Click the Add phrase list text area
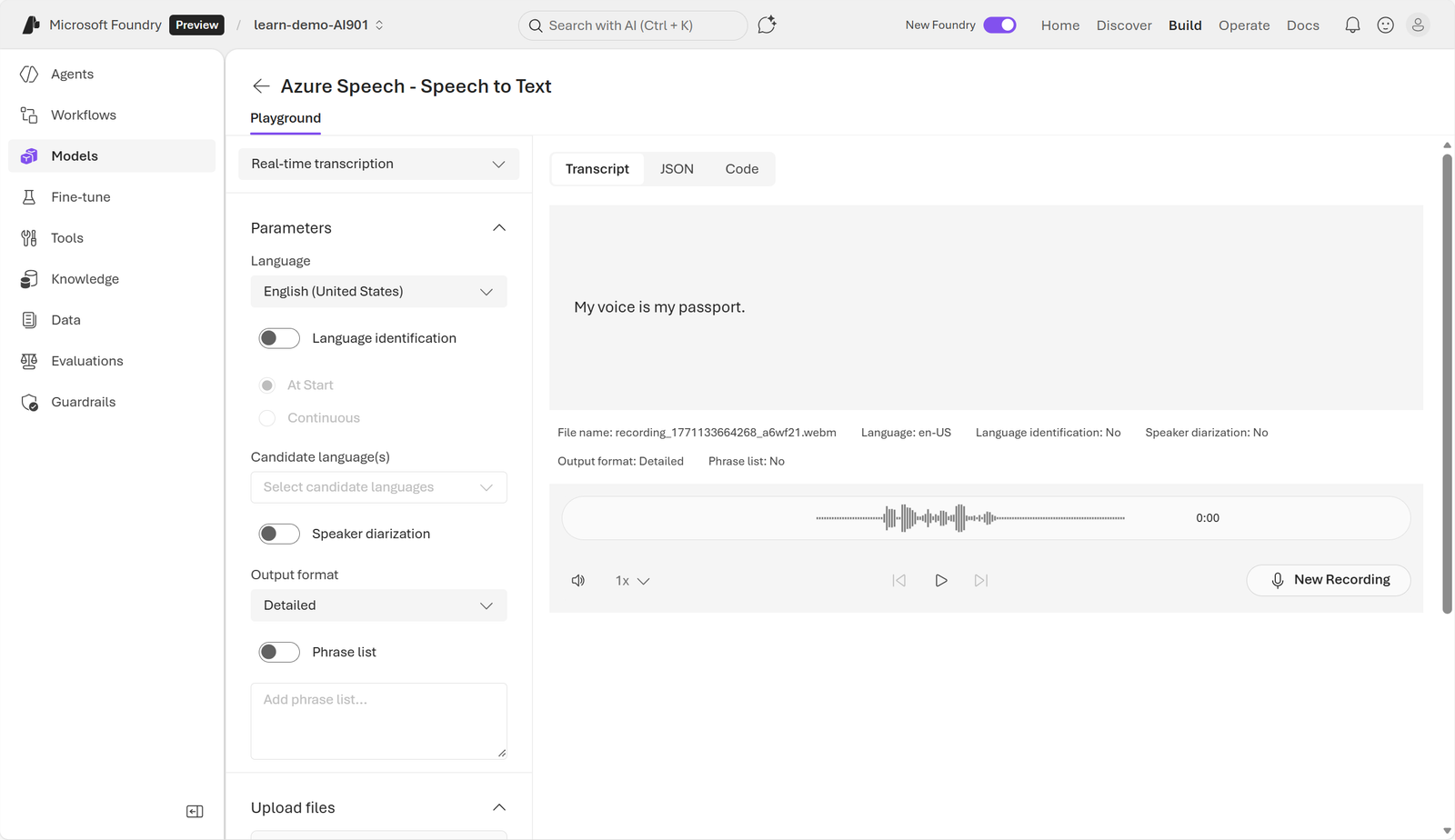 tap(378, 721)
